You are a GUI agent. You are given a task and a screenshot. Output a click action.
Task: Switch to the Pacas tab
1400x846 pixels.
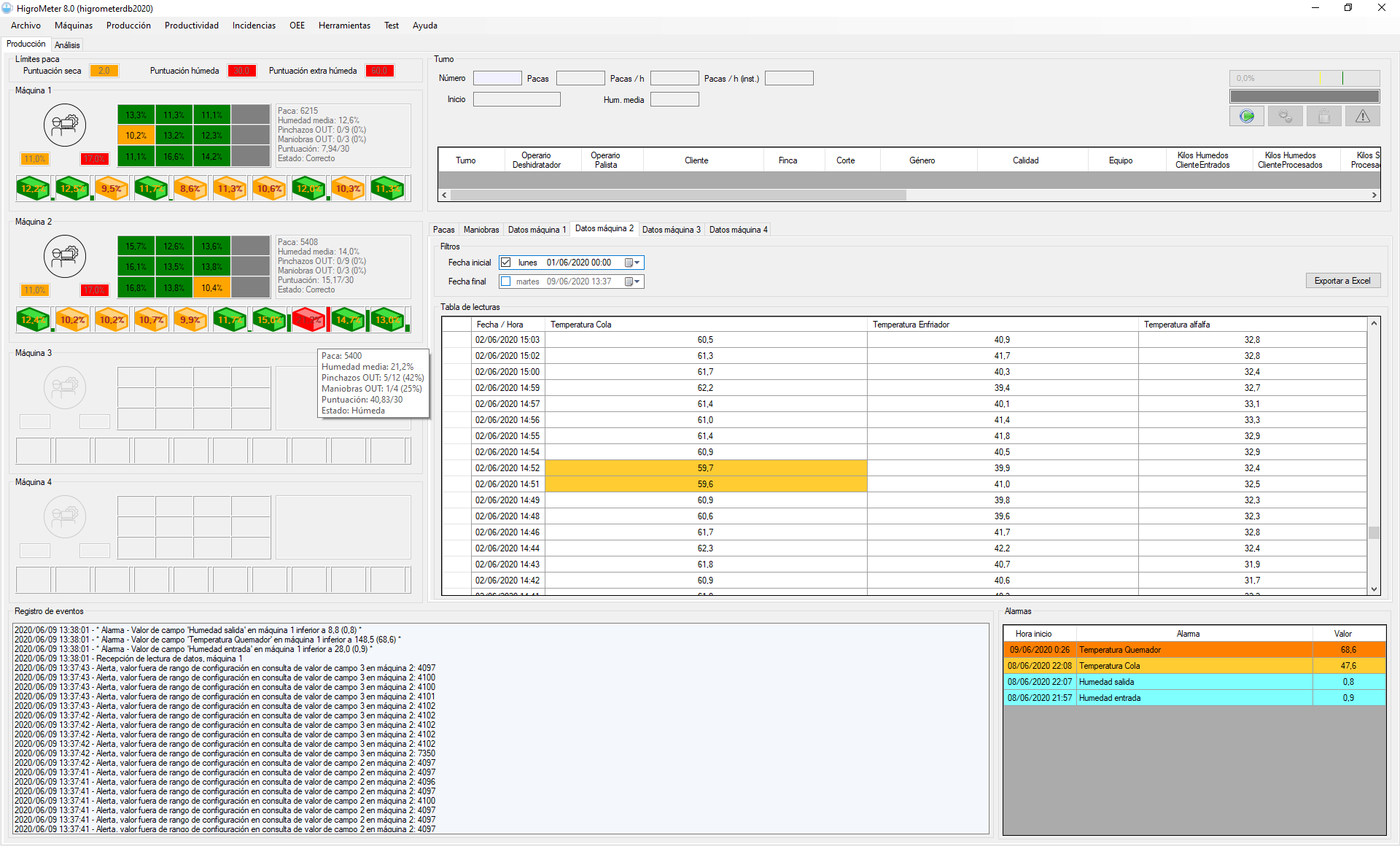[443, 230]
